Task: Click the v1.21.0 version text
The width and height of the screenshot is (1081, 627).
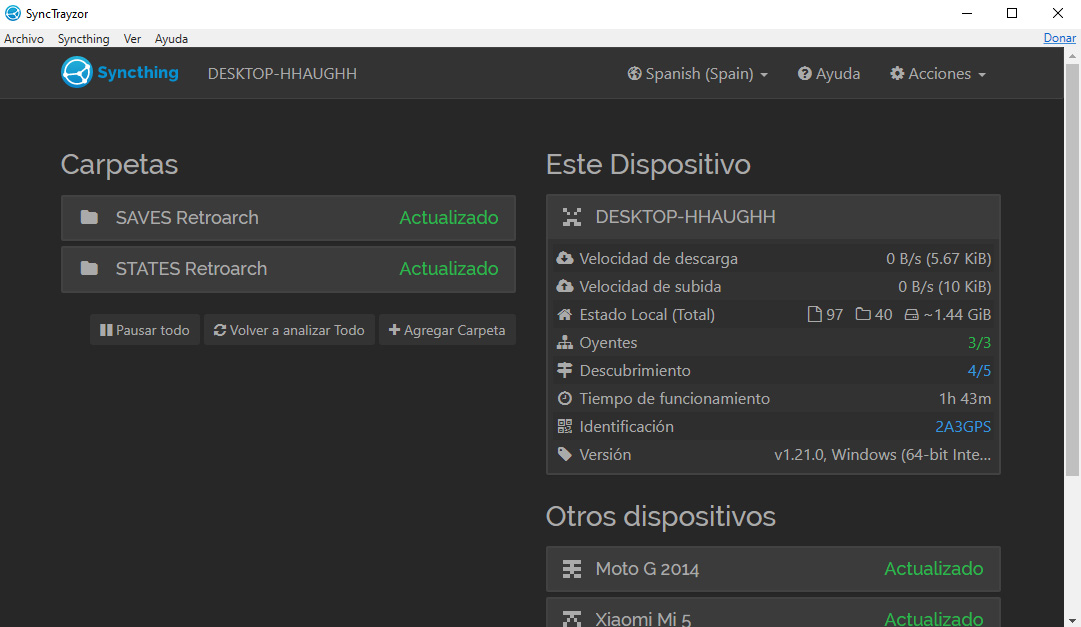Action: tap(882, 454)
